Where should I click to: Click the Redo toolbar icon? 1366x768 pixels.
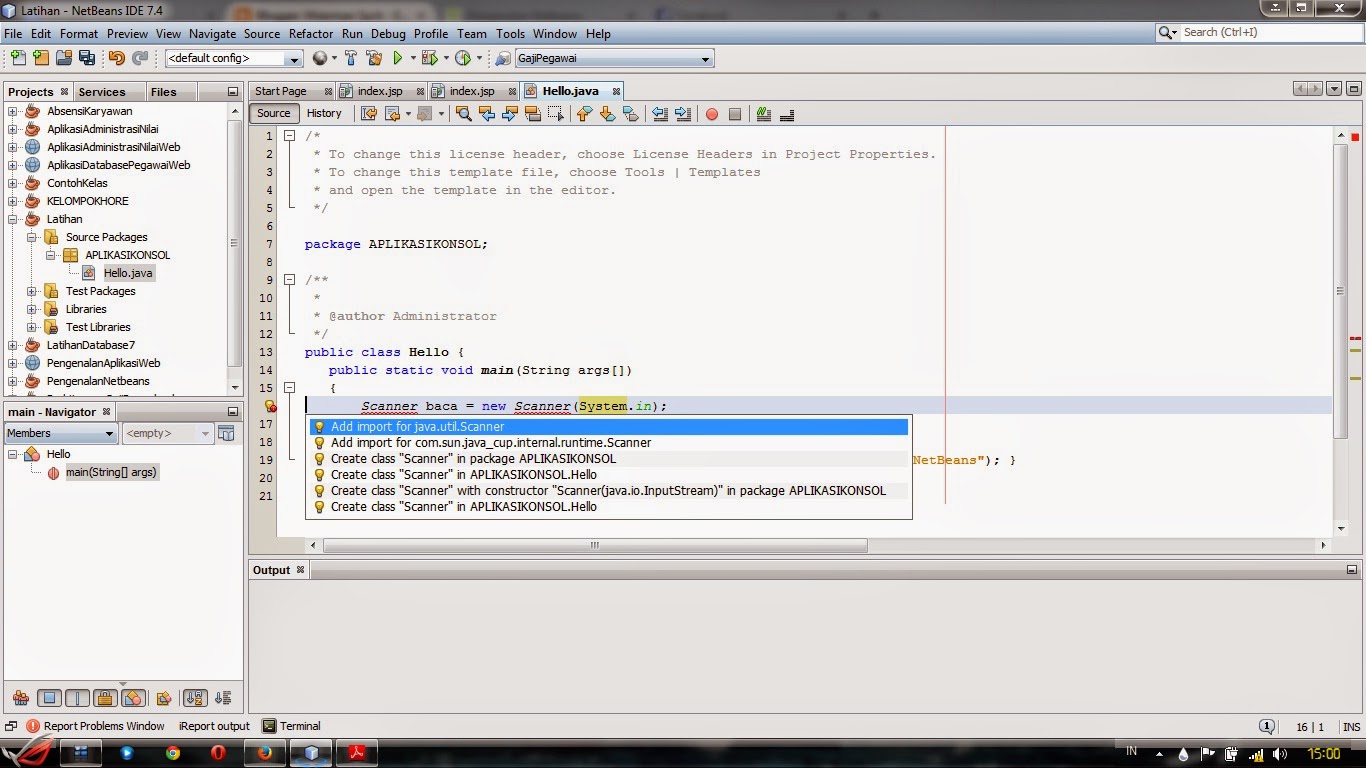pos(140,58)
